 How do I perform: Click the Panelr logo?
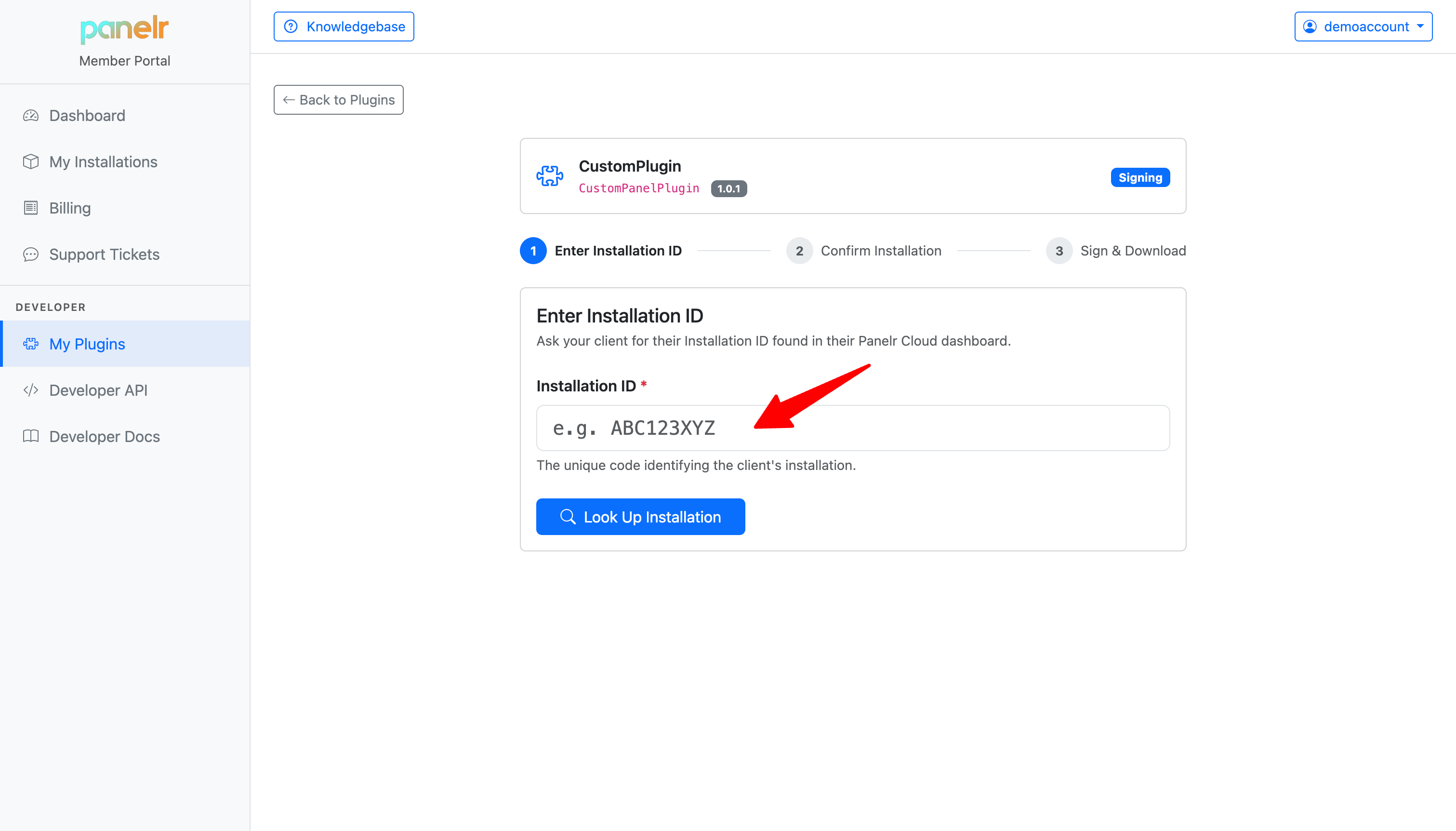tap(124, 29)
